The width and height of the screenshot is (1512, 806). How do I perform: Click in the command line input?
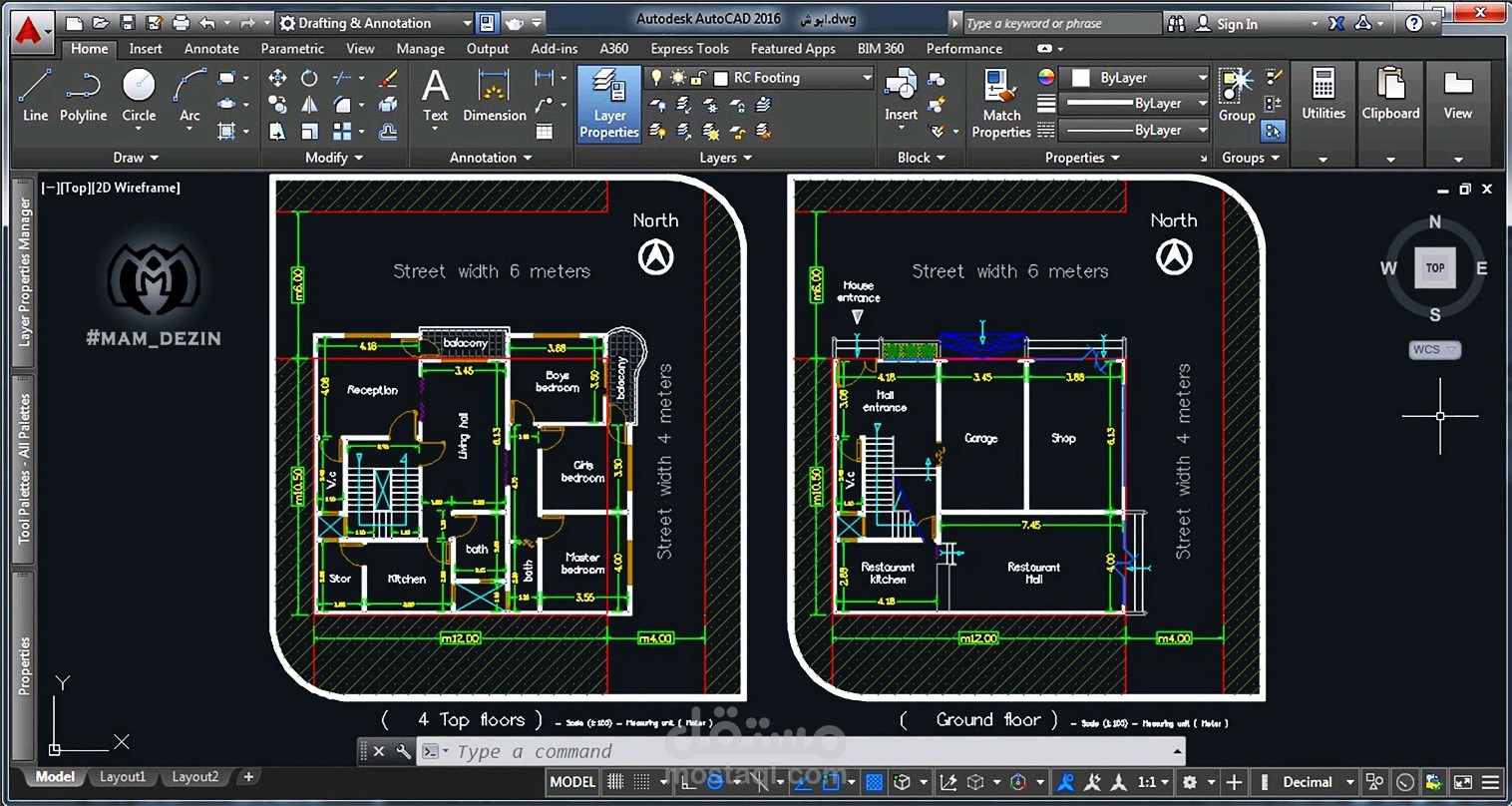808,751
